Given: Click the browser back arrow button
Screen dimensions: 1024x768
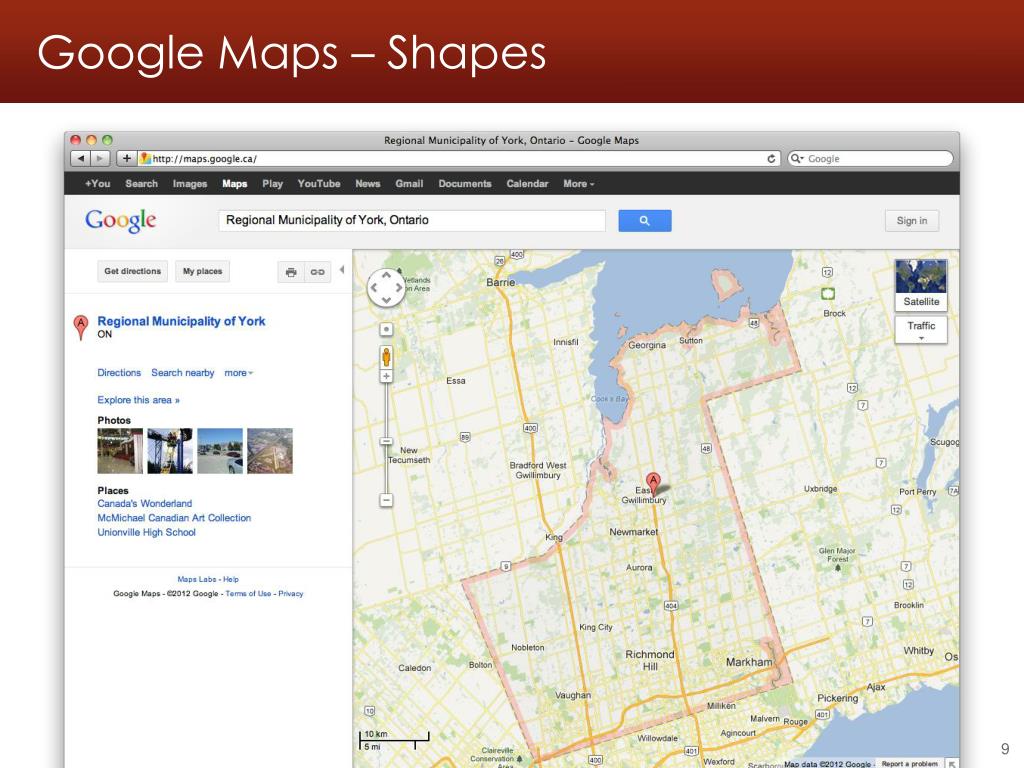Looking at the screenshot, I should [x=80, y=159].
